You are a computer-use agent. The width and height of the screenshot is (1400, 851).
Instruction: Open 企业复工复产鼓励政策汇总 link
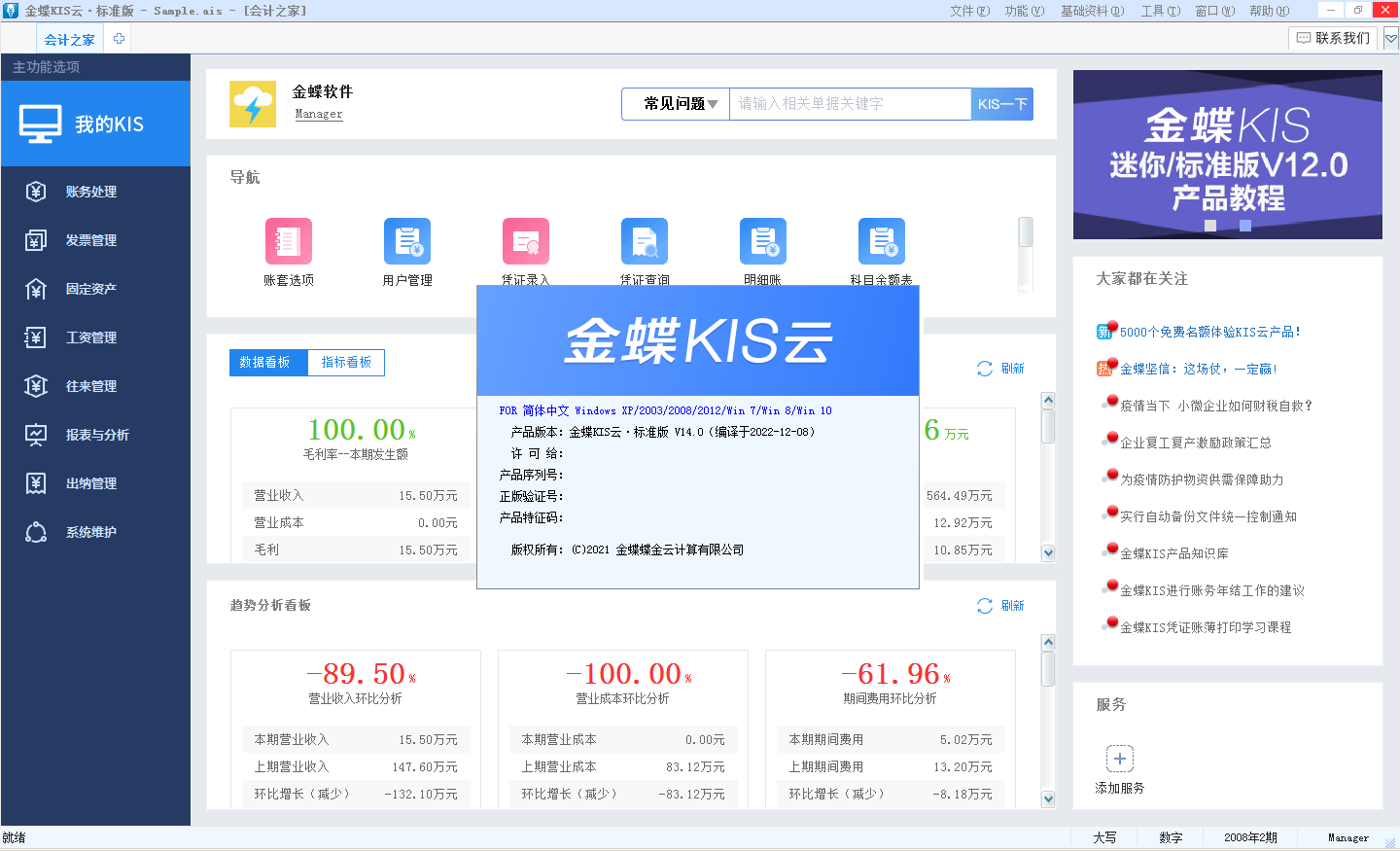coord(1196,443)
